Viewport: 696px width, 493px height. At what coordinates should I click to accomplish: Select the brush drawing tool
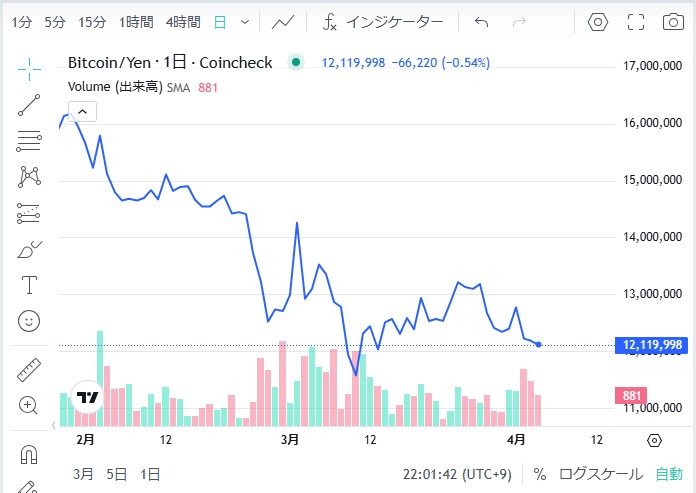tap(29, 249)
